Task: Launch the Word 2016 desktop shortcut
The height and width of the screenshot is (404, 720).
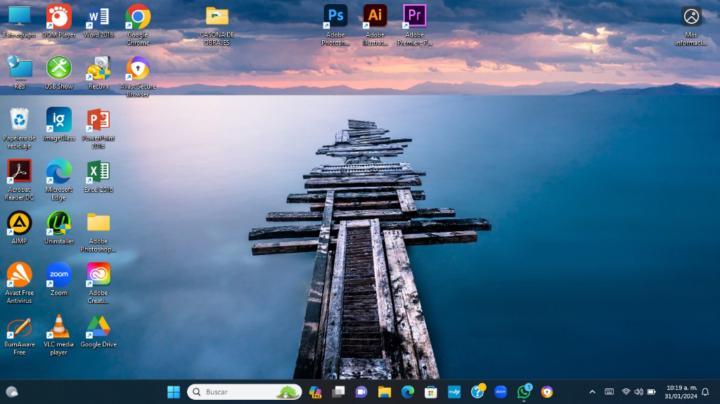Action: (x=98, y=21)
